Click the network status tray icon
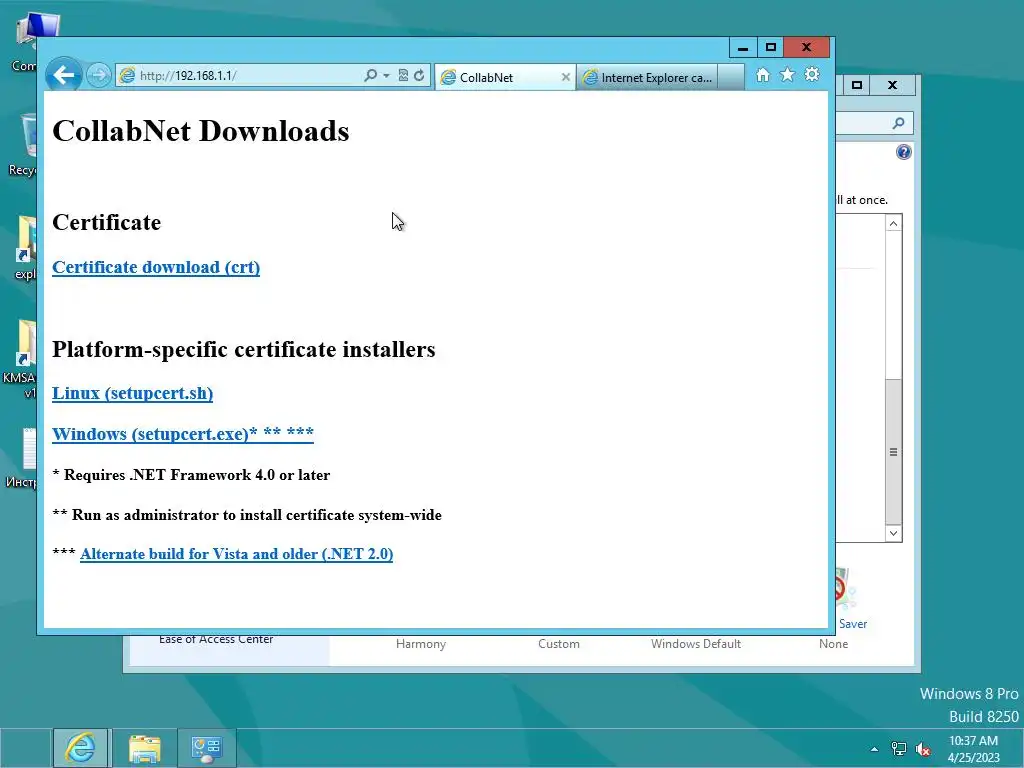1024x768 pixels. pos(899,749)
